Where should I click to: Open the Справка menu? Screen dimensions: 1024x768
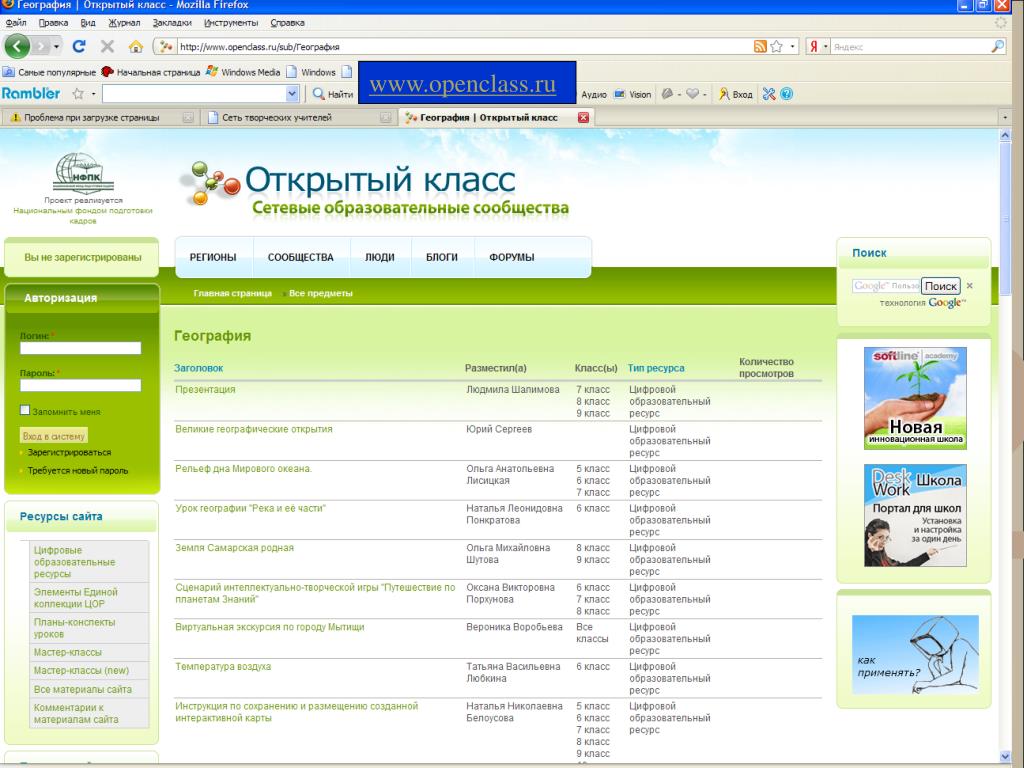287,22
